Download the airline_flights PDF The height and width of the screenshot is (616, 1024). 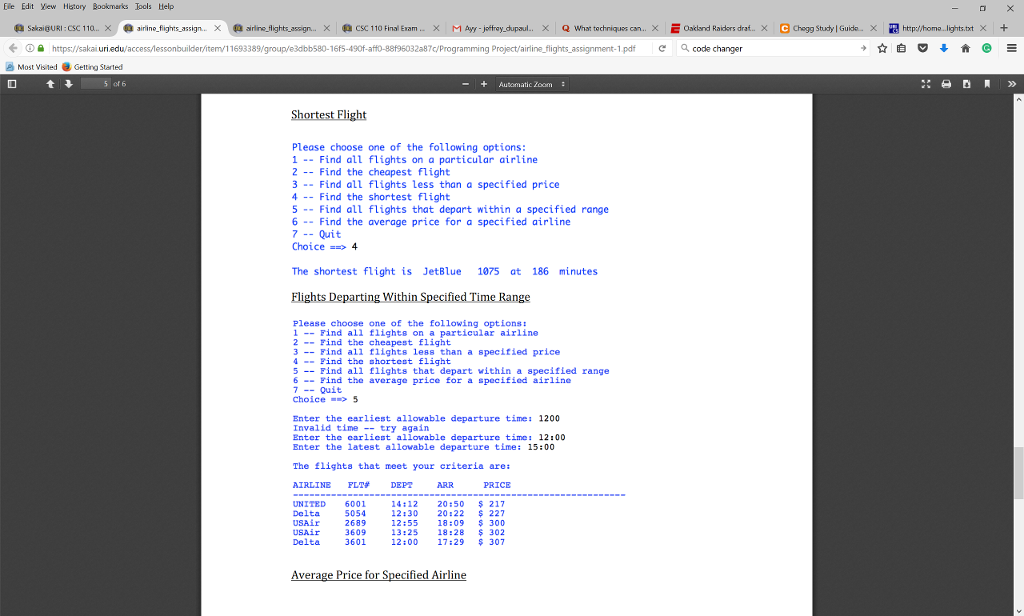[966, 84]
